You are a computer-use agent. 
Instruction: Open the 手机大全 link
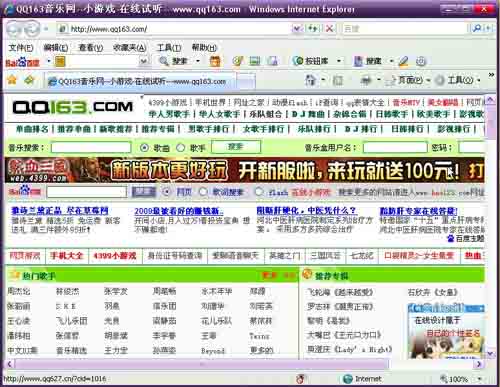[x=66, y=256]
